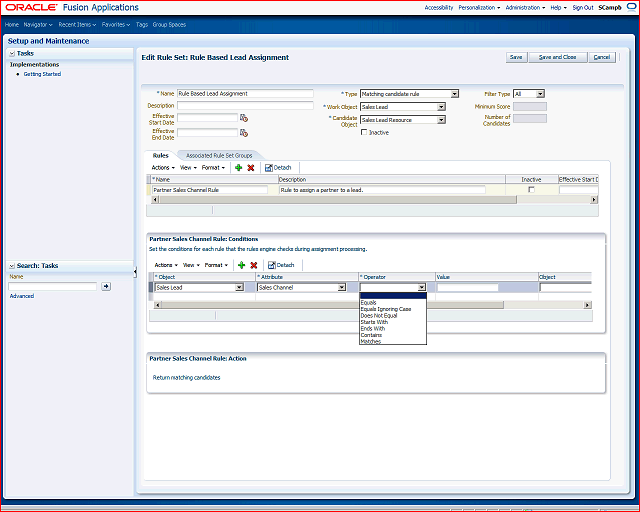640x512 pixels.
Task: Open Recent Items menu
Action: 77,24
